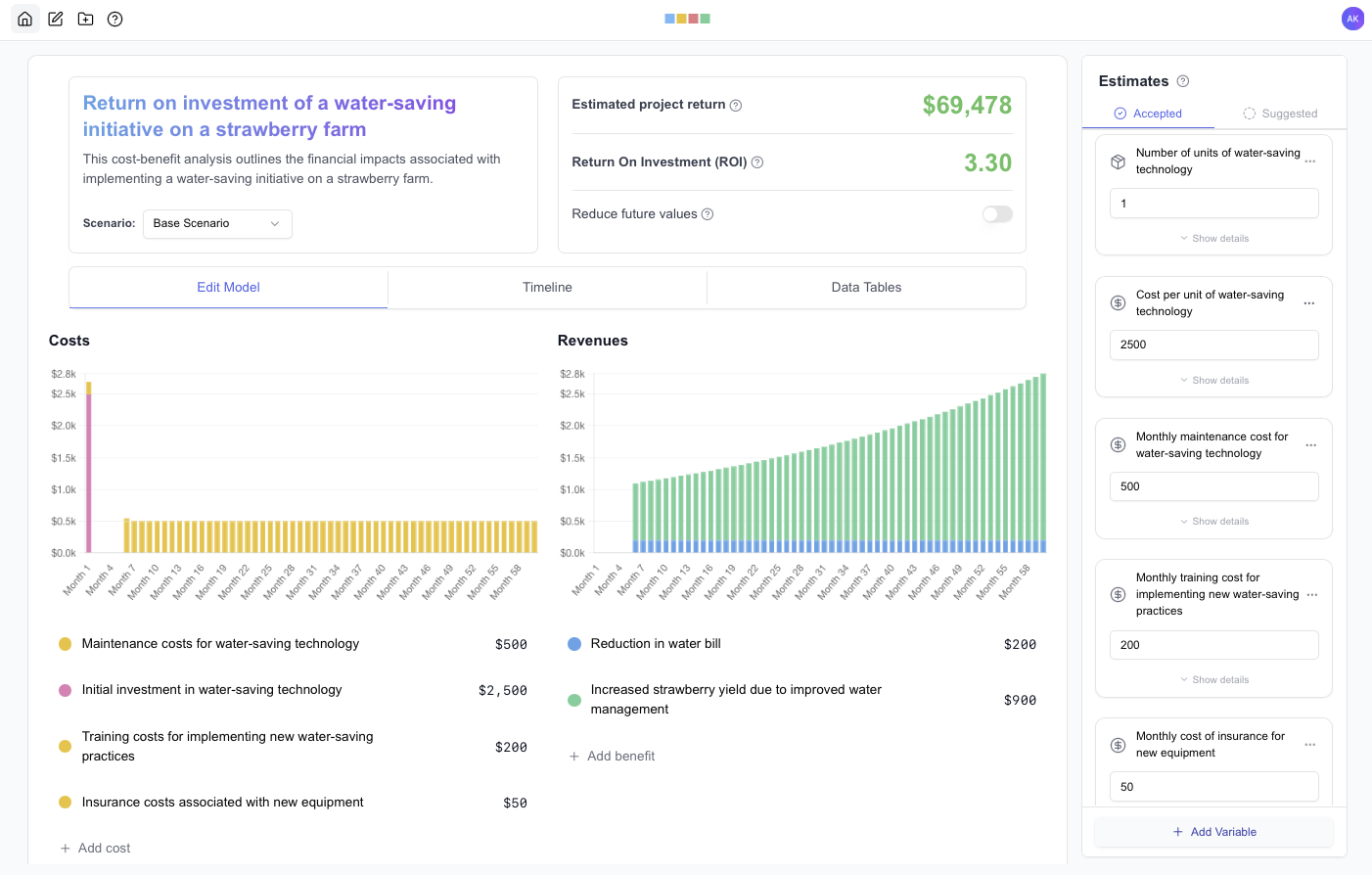This screenshot has width=1372, height=875.
Task: Expand Show details under Monthly maintenance cost
Action: coord(1214,522)
